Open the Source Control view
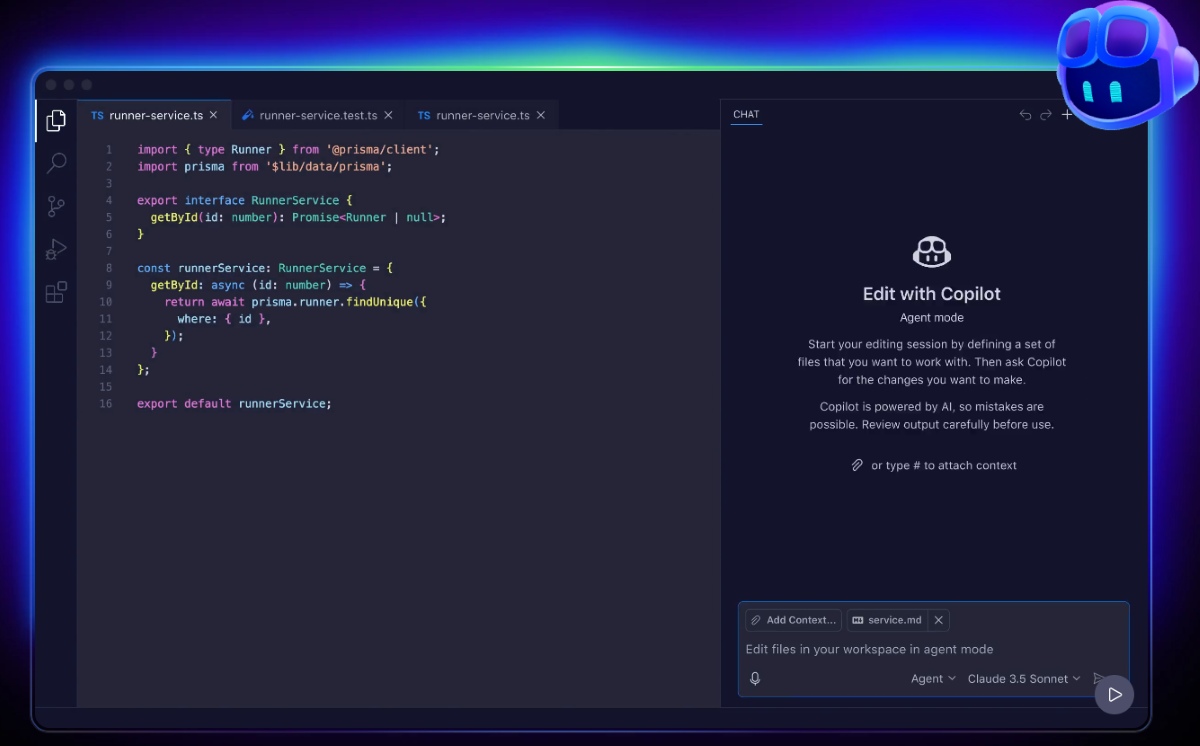The image size is (1200, 746). pyautogui.click(x=56, y=207)
